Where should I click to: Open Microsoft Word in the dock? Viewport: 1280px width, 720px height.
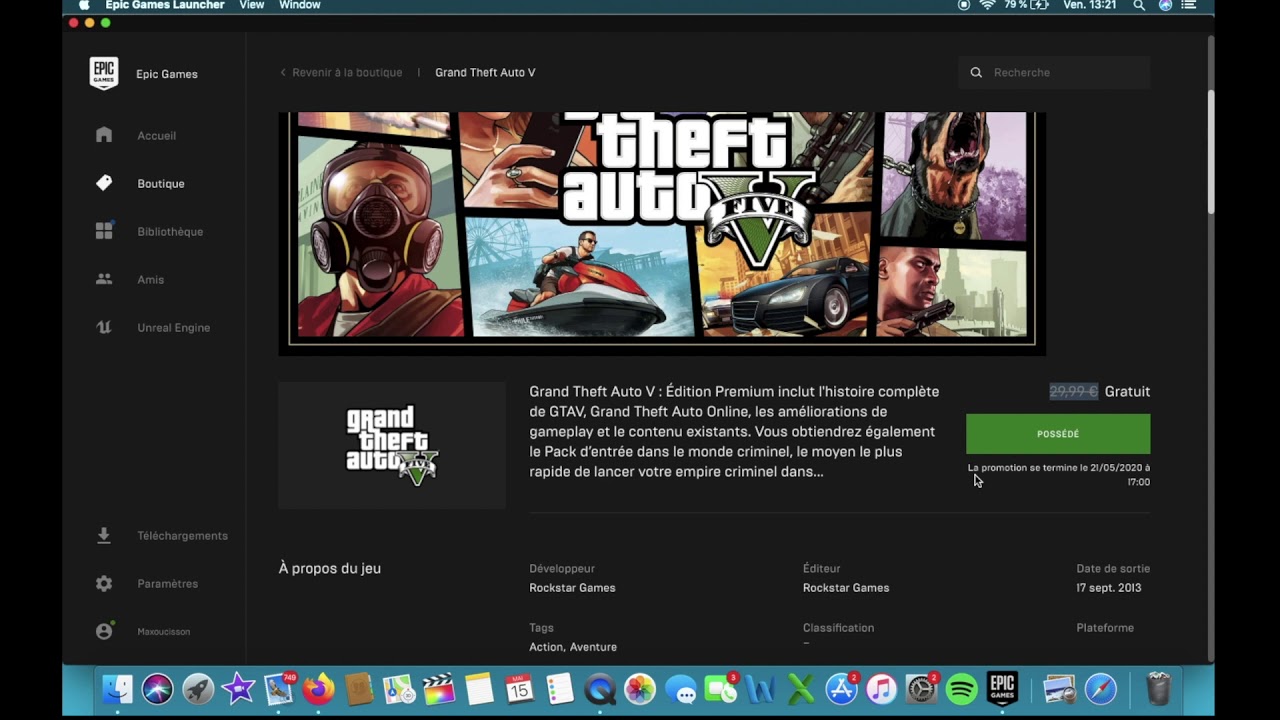click(x=760, y=689)
